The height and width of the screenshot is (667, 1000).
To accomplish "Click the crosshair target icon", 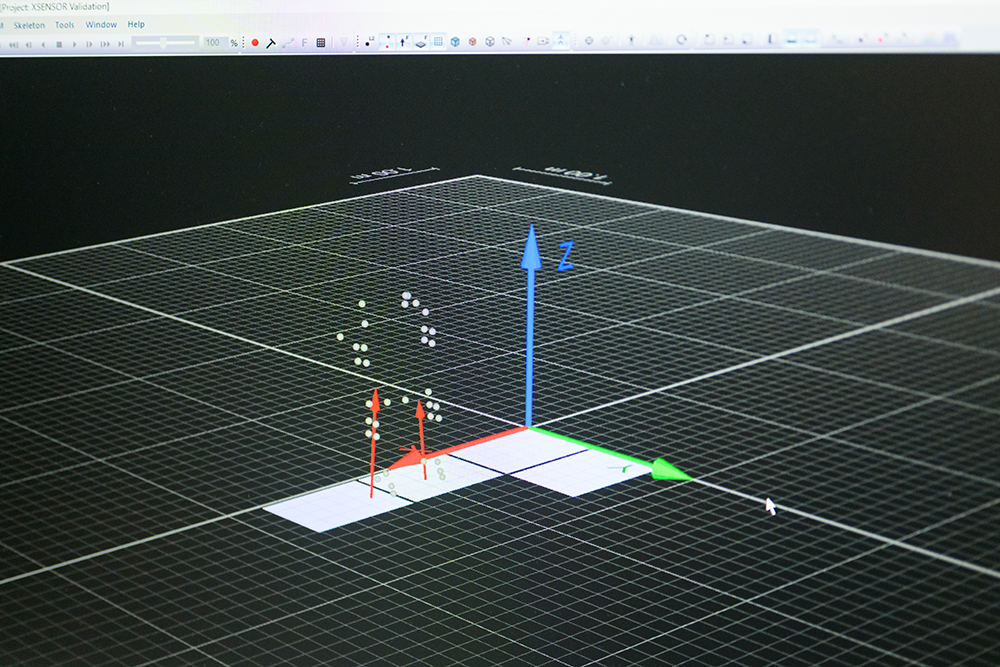I will click(589, 41).
